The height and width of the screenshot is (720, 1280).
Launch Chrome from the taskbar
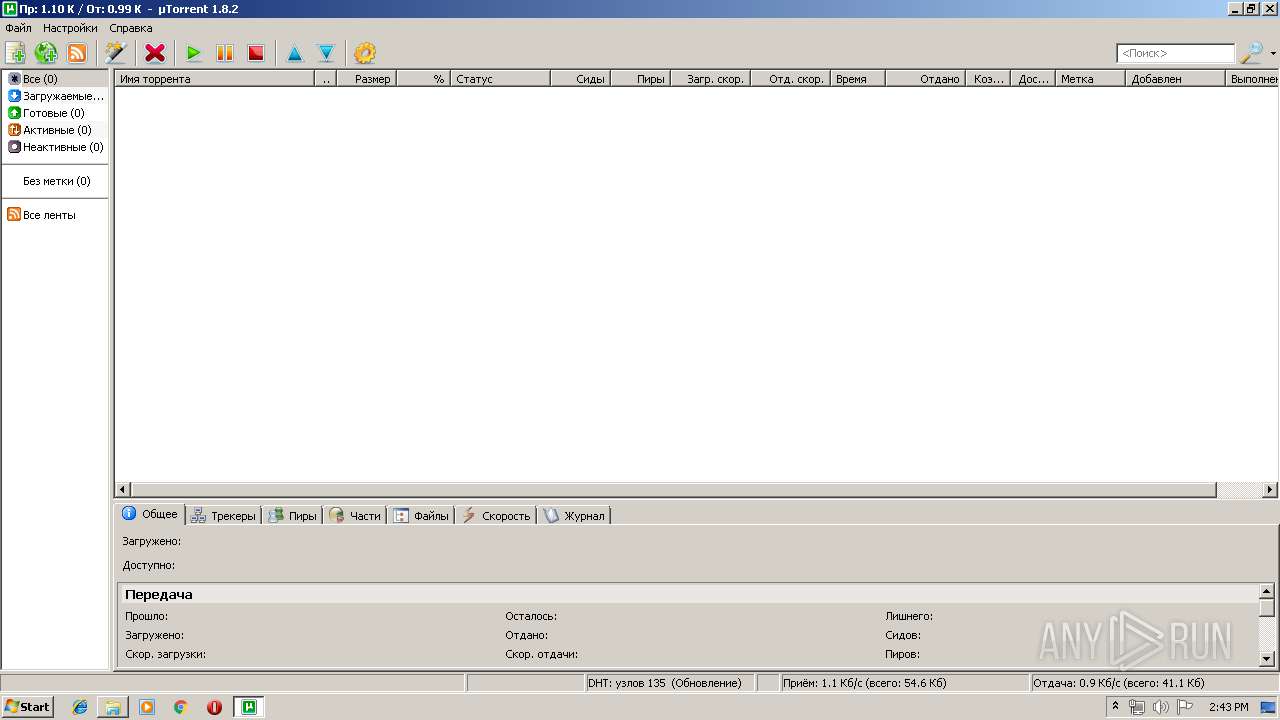(x=181, y=707)
